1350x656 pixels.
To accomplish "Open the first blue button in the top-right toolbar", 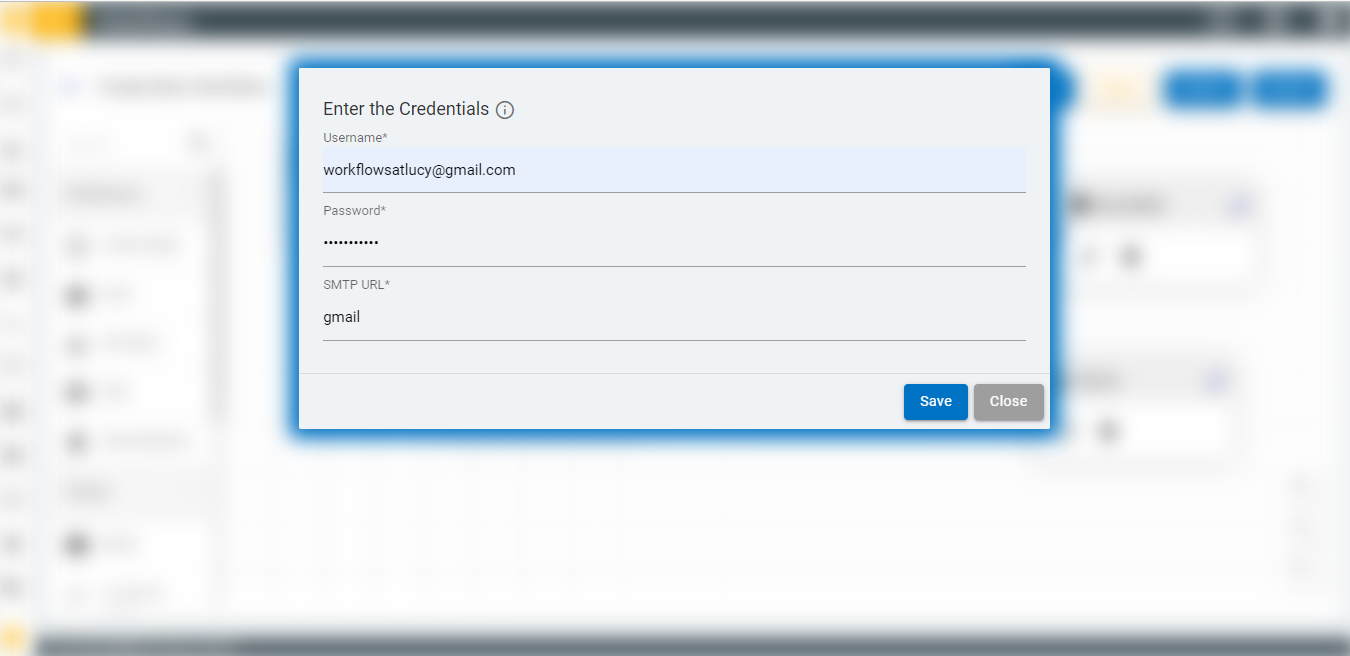I will 1203,89.
